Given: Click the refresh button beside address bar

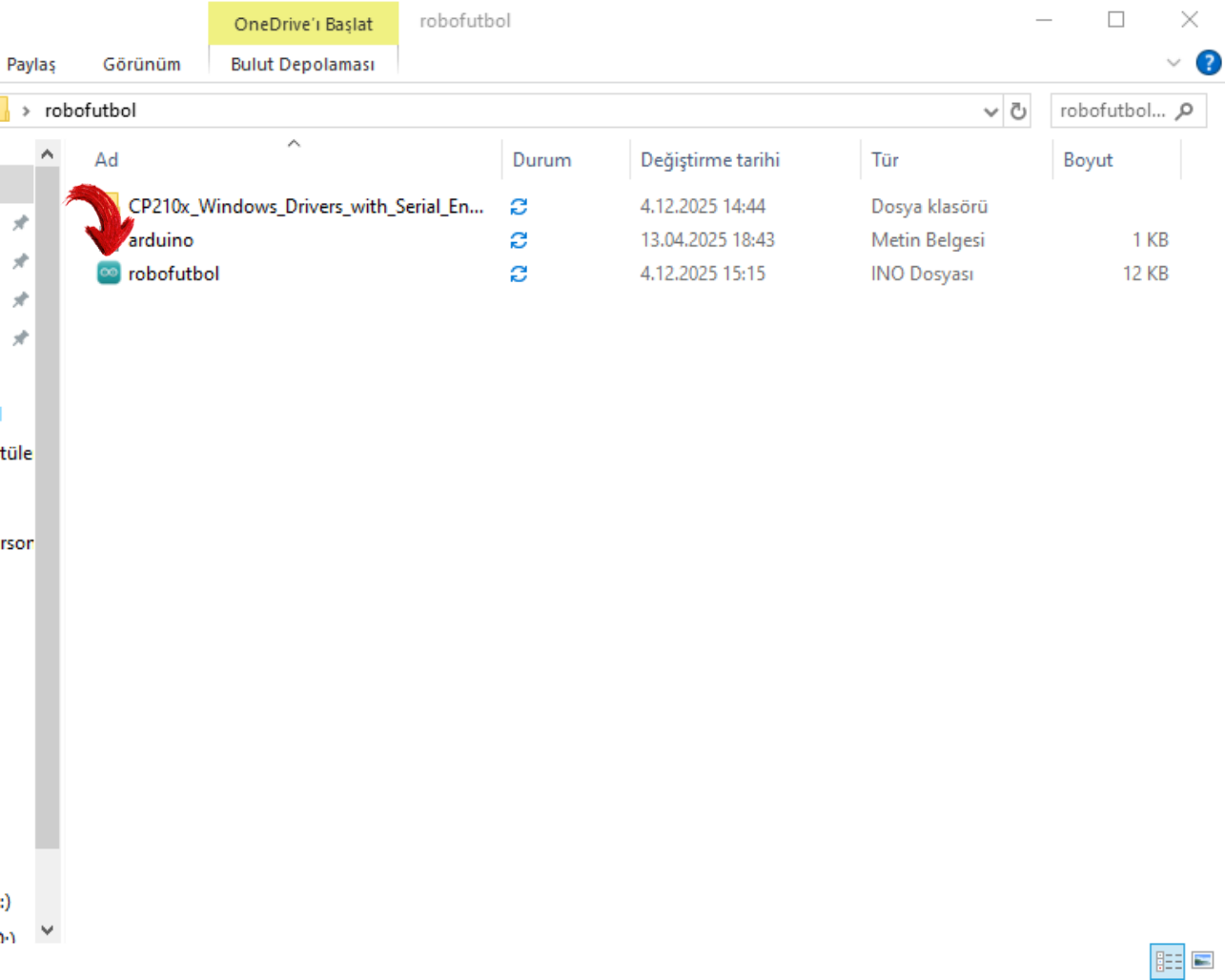Looking at the screenshot, I should [x=1018, y=112].
